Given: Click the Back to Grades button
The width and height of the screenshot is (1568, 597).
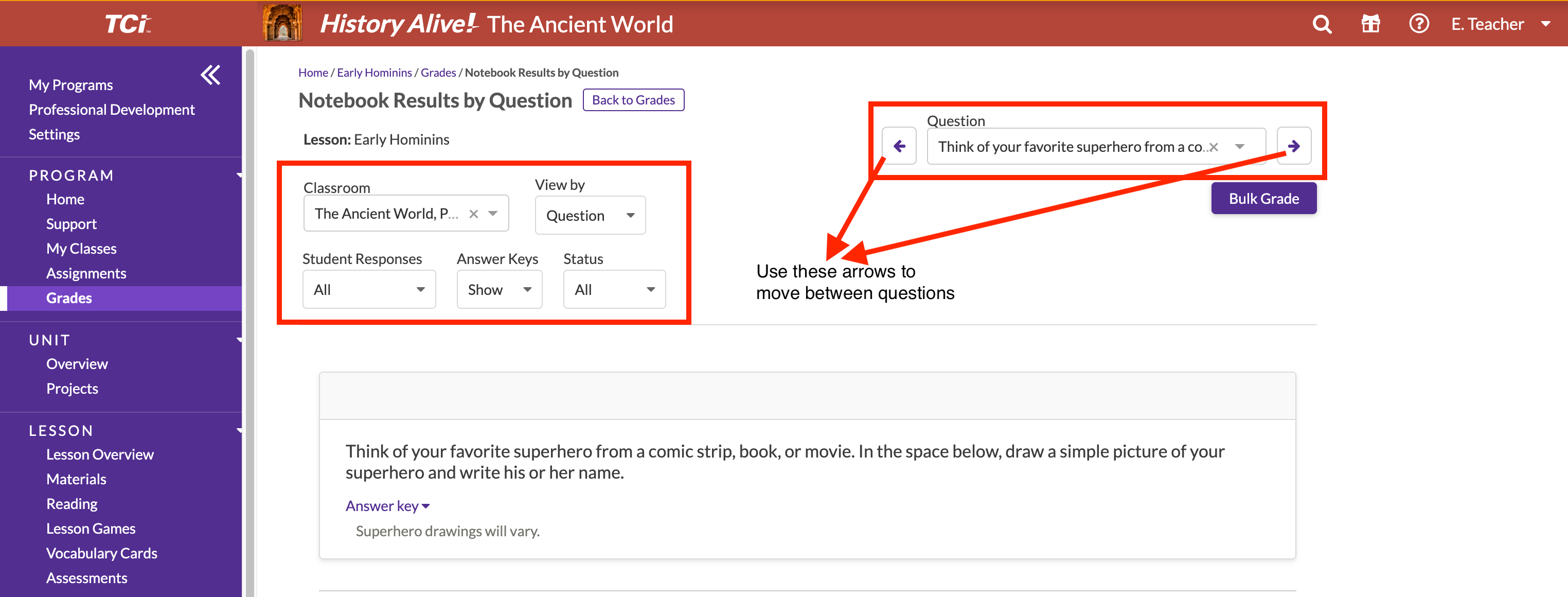Looking at the screenshot, I should click(x=633, y=100).
